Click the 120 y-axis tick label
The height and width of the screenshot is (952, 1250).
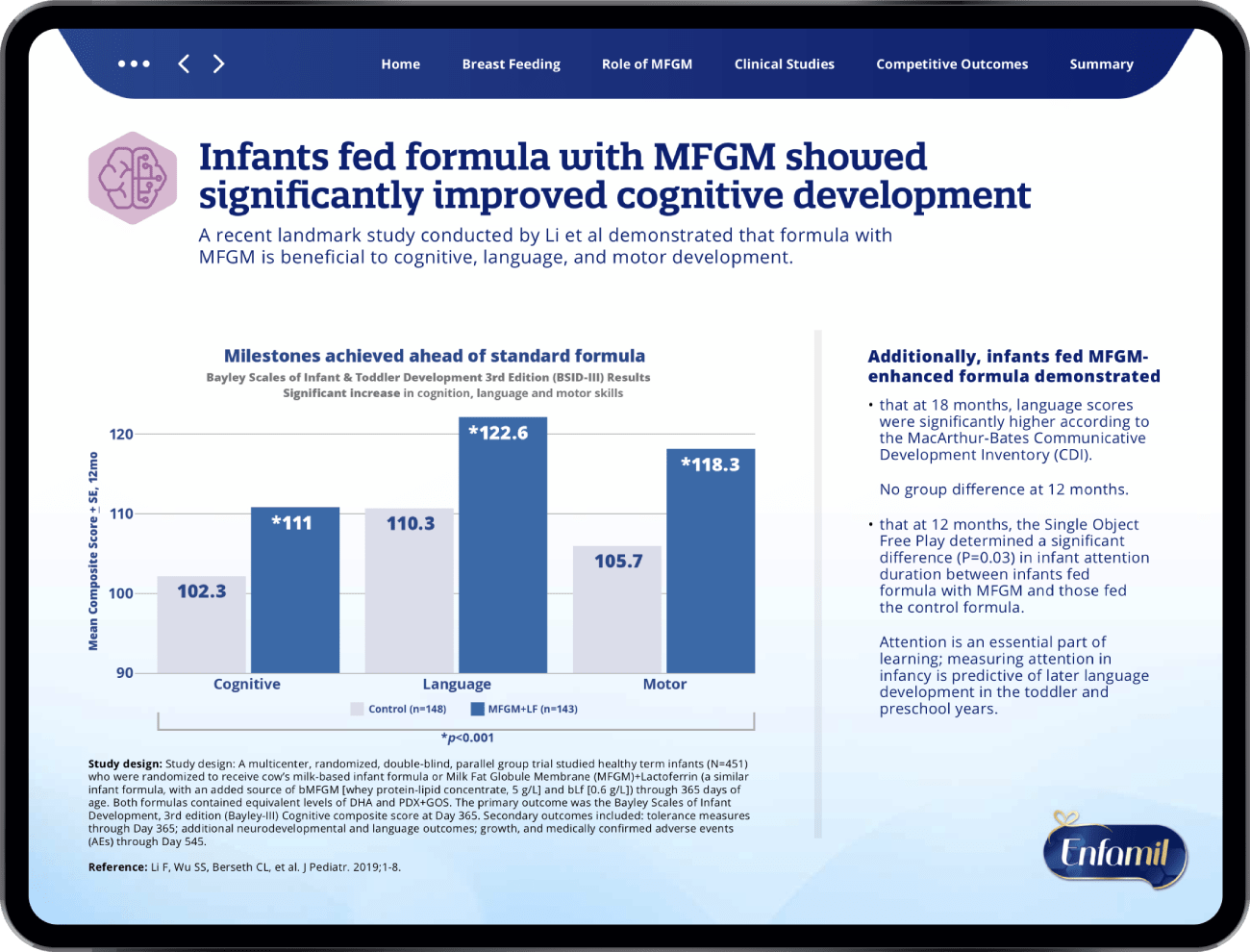(x=121, y=434)
